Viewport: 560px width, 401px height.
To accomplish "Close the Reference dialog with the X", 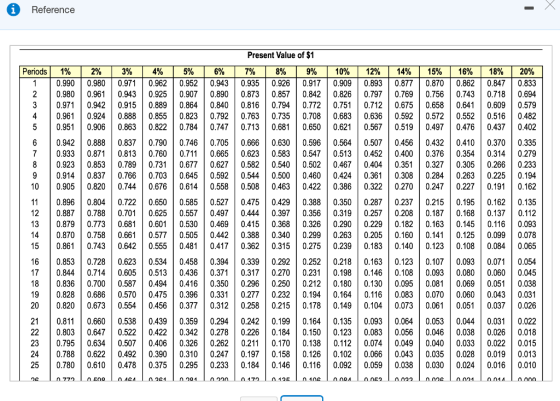I will pyautogui.click(x=551, y=5).
